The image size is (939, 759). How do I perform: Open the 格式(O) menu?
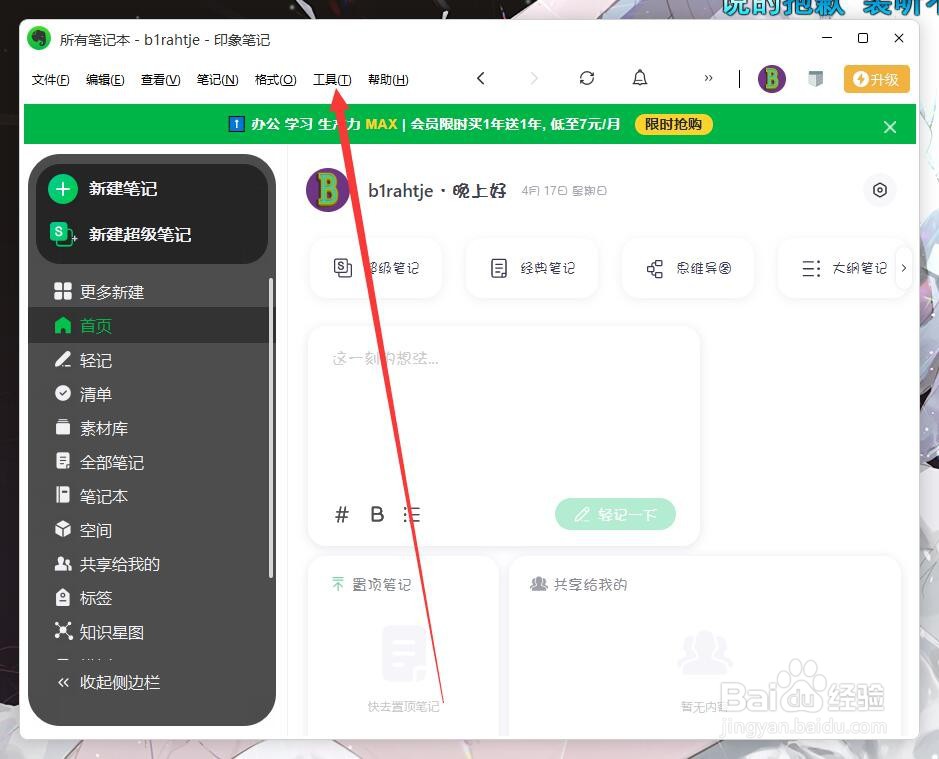tap(275, 80)
